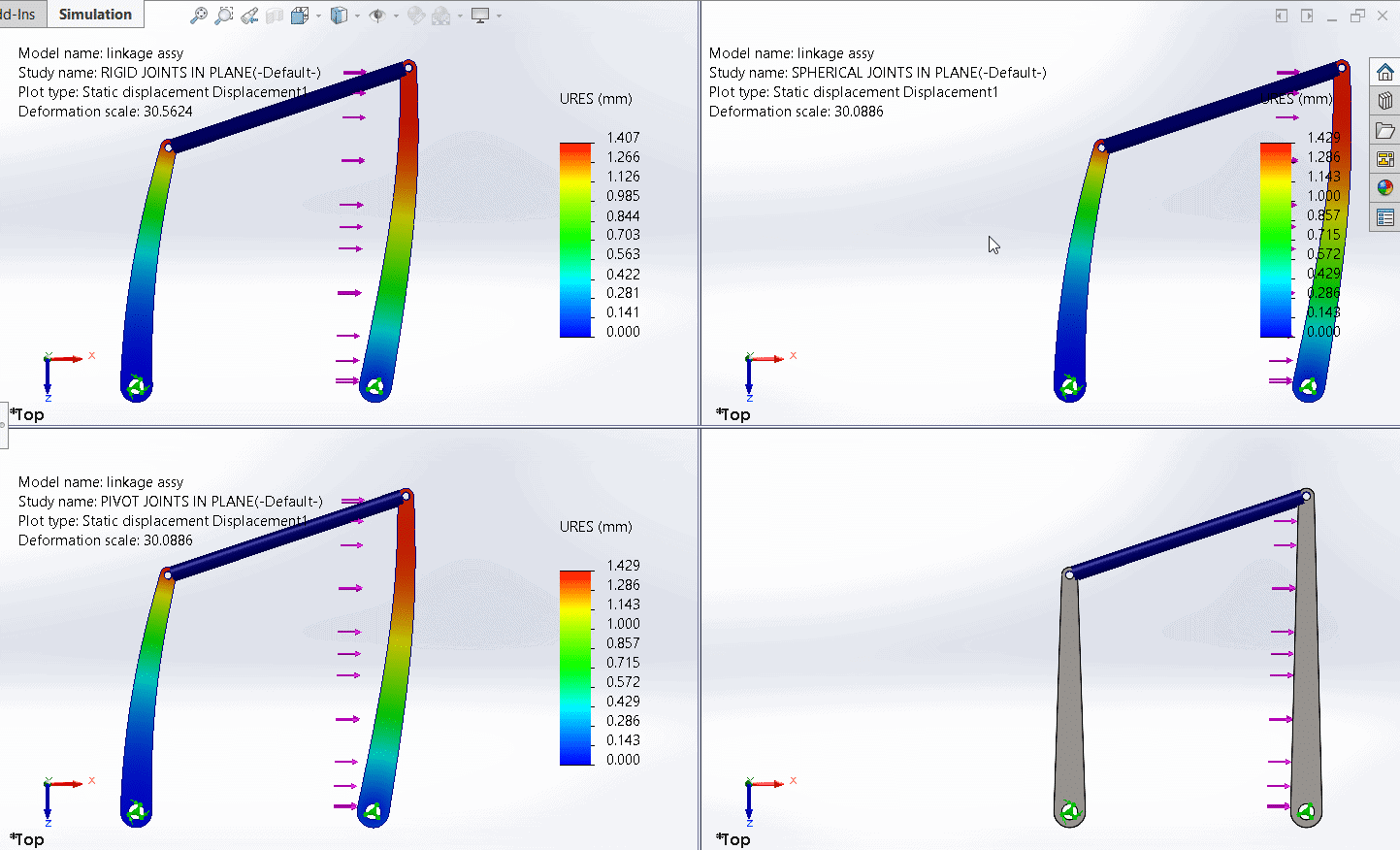Viewport: 1400px width, 850px height.
Task: Activate the Zoom to Area tool
Action: click(x=223, y=15)
